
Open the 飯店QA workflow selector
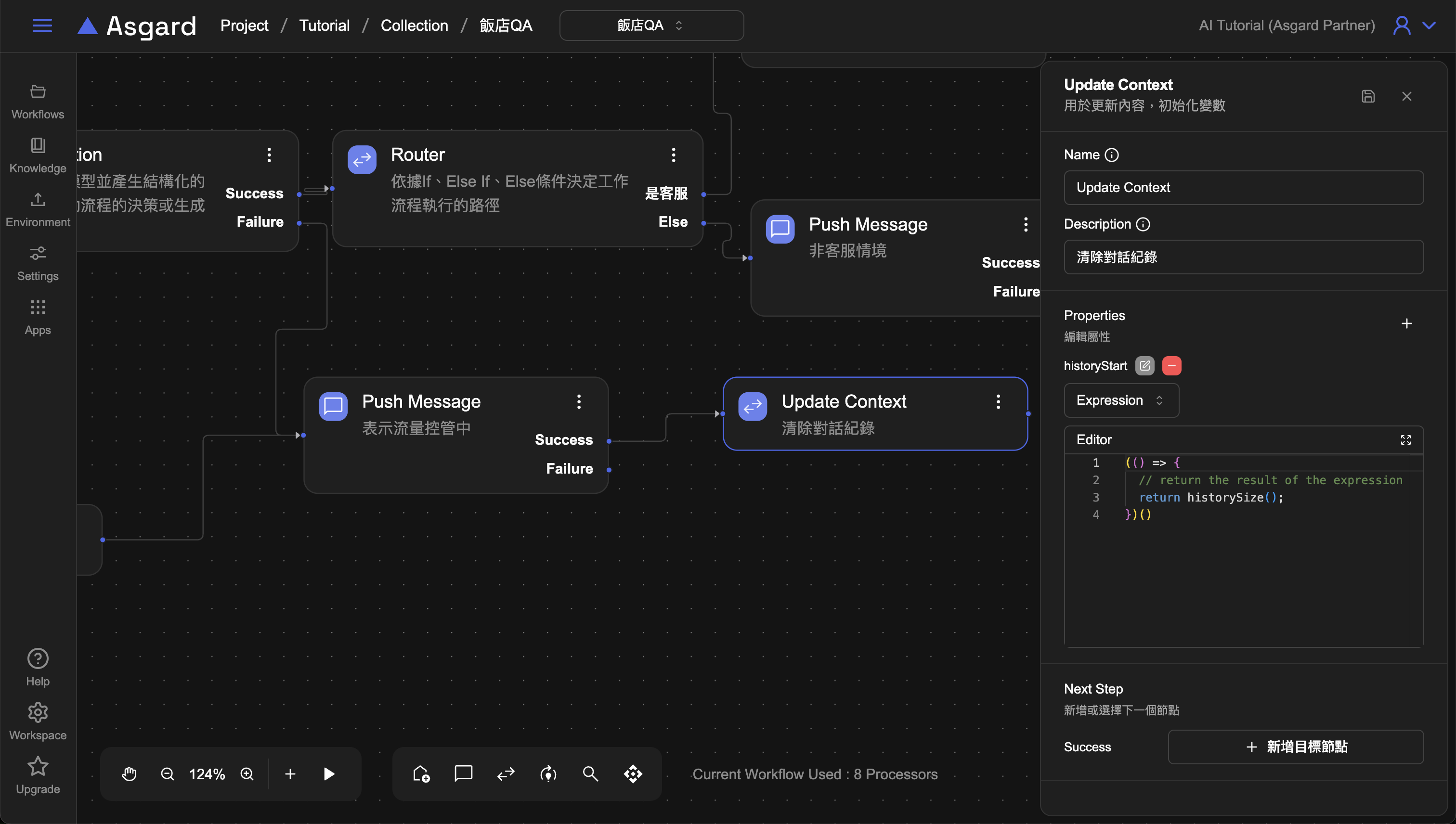(651, 26)
